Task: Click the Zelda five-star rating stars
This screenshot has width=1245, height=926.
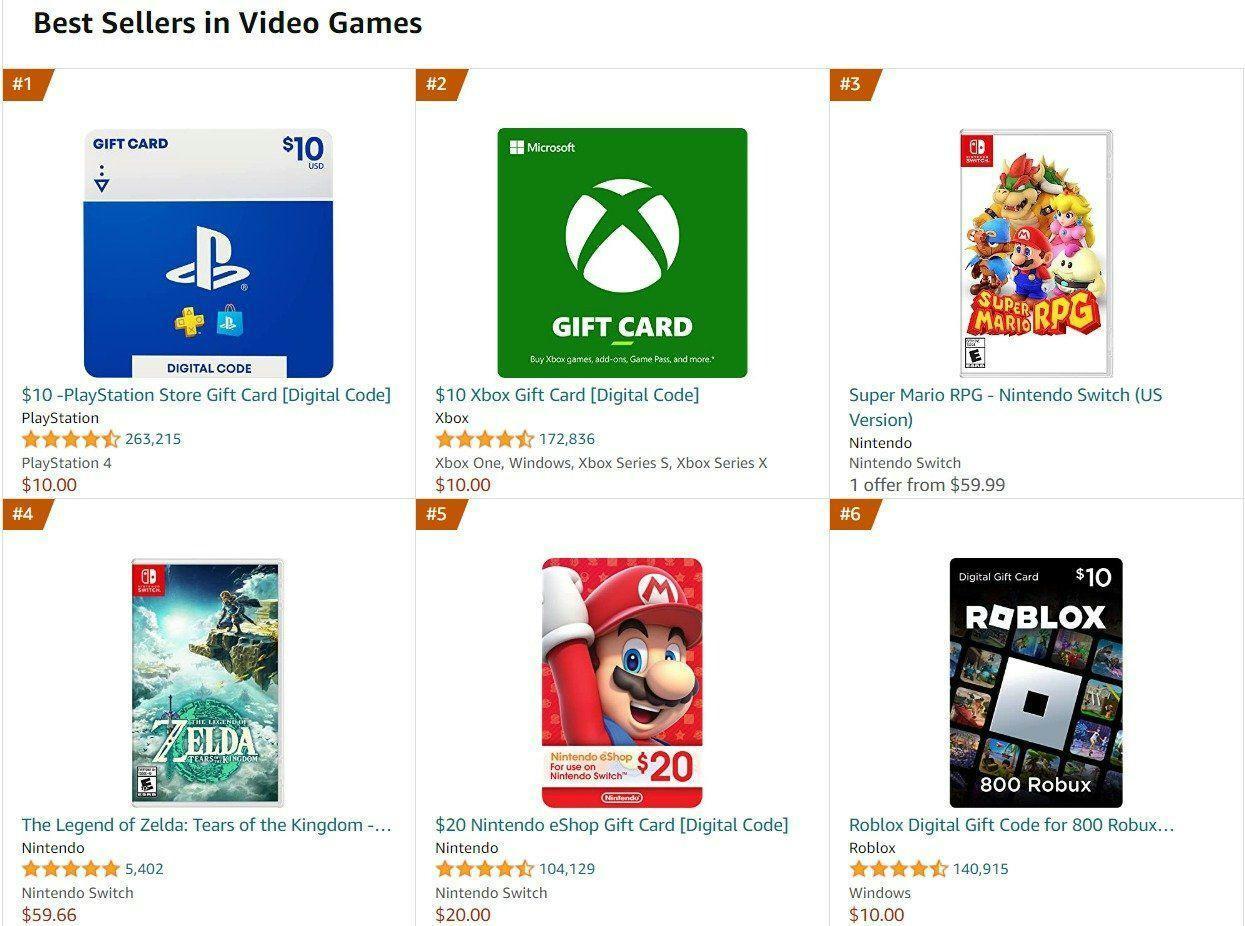Action: (x=68, y=868)
